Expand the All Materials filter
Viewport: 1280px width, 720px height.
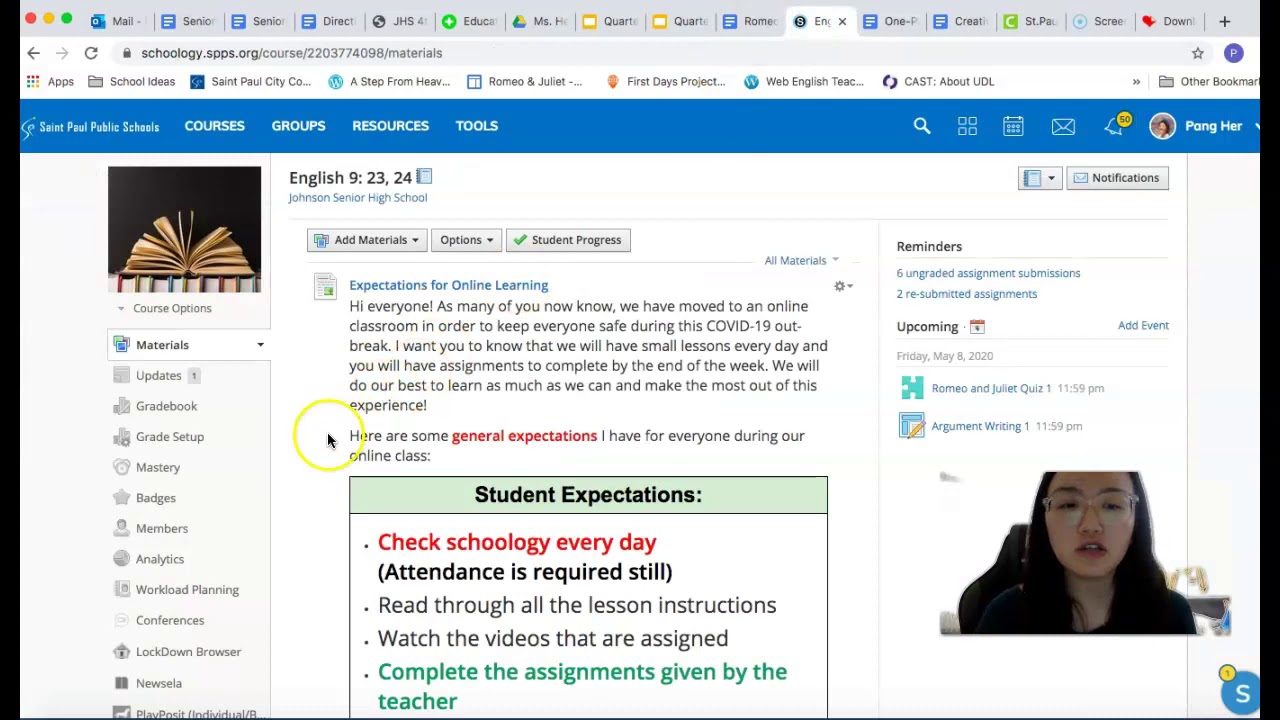pos(801,261)
